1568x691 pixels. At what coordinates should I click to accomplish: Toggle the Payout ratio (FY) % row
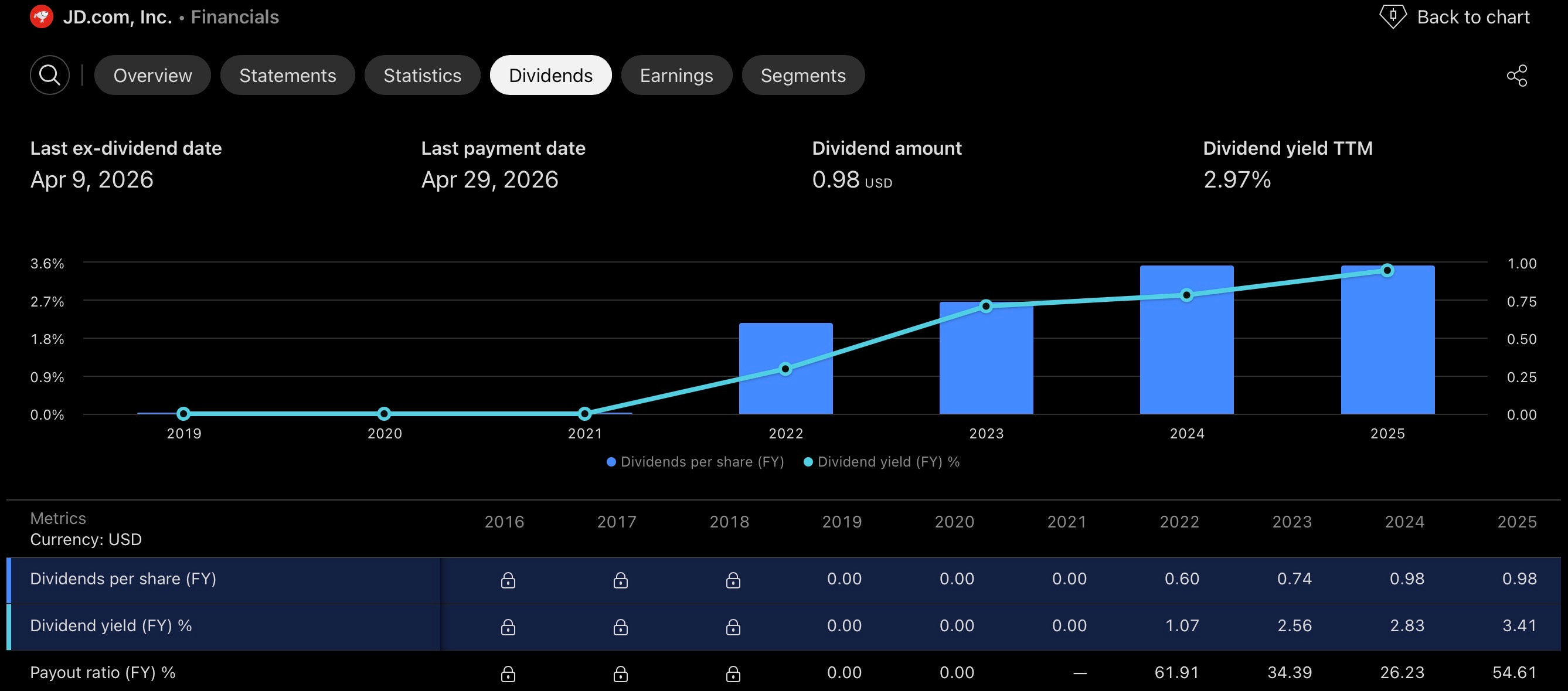click(x=783, y=673)
